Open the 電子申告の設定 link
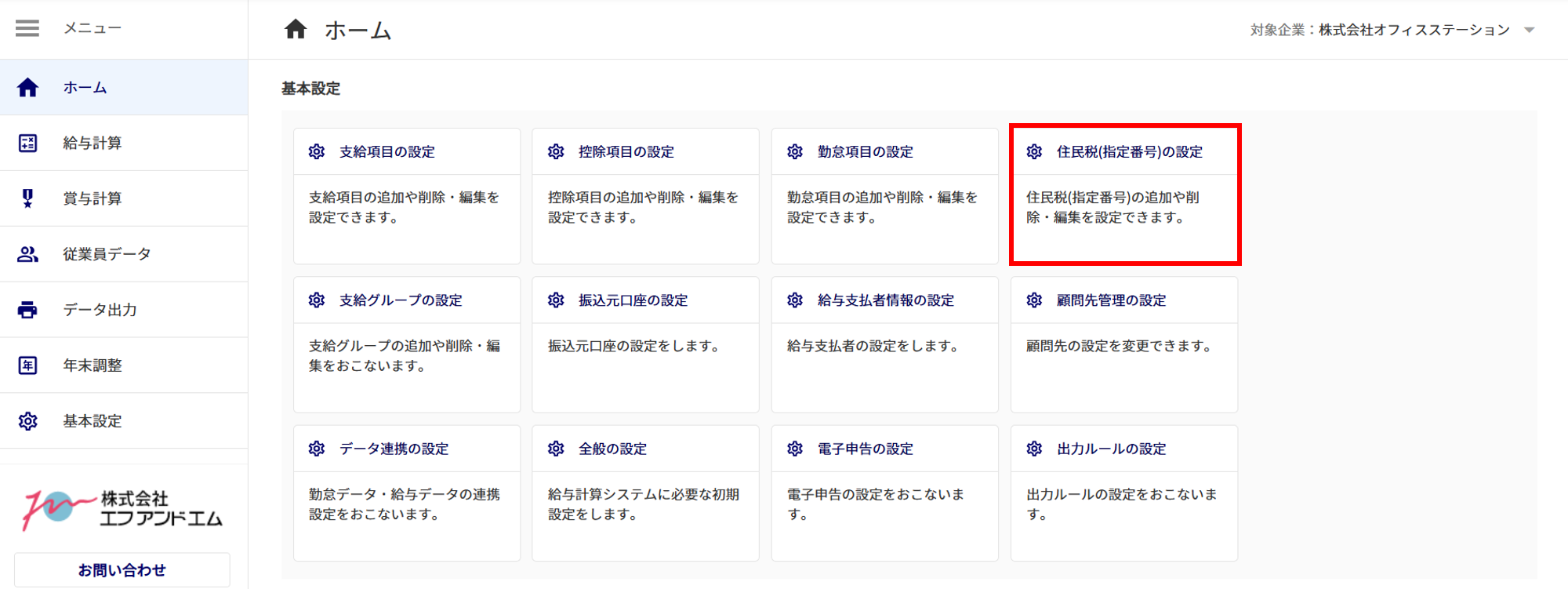1568x589 pixels. pyautogui.click(x=866, y=449)
